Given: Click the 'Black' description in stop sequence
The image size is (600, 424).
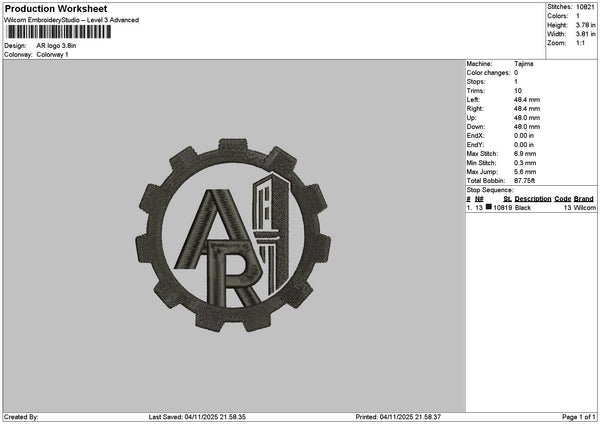Looking at the screenshot, I should point(523,208).
